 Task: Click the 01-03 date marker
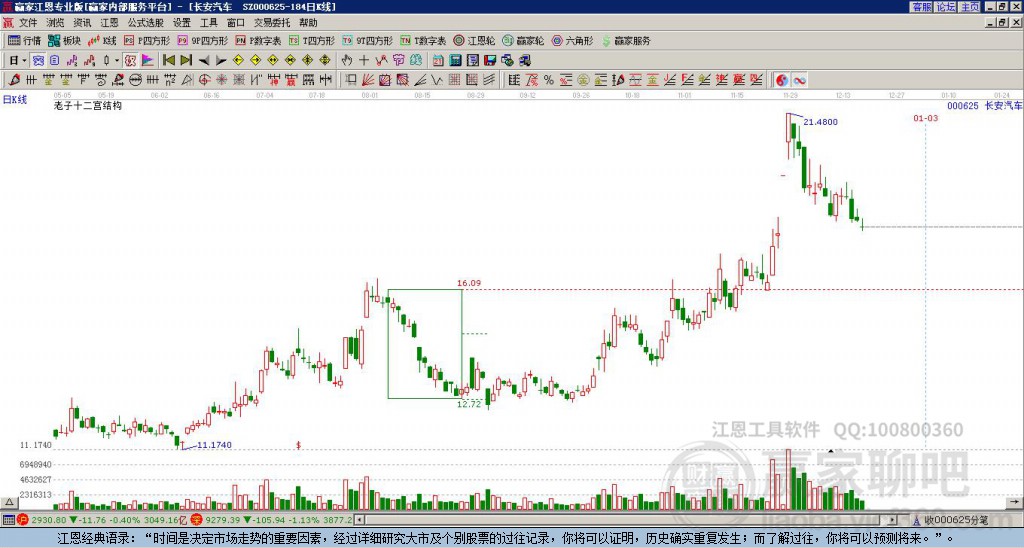[x=925, y=118]
